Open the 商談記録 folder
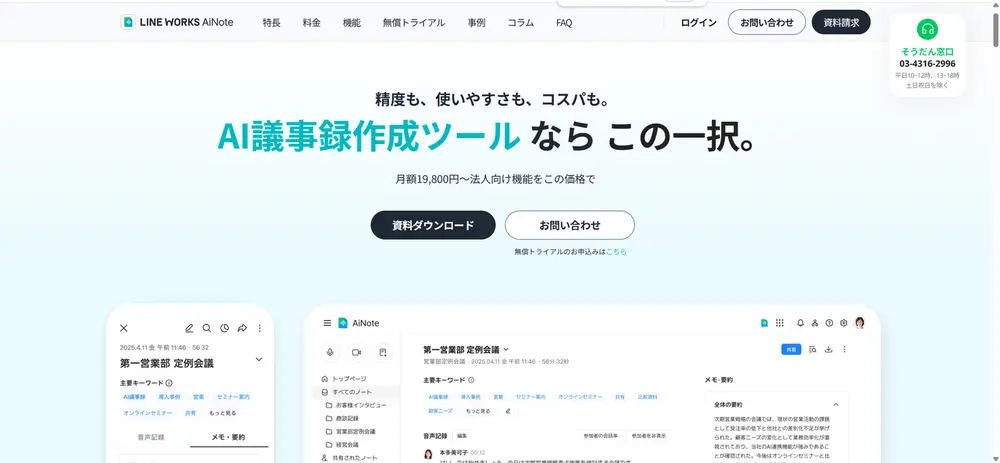 pyautogui.click(x=342, y=418)
